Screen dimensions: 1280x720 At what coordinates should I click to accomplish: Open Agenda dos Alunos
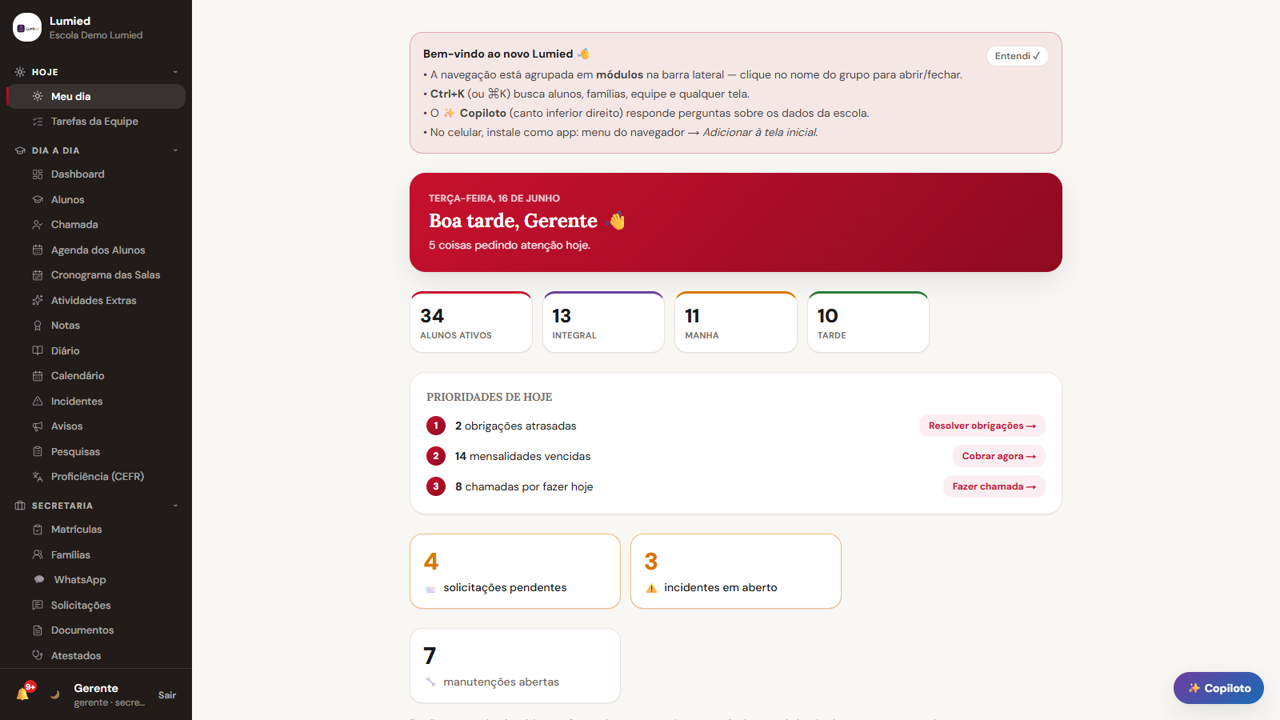(x=96, y=250)
